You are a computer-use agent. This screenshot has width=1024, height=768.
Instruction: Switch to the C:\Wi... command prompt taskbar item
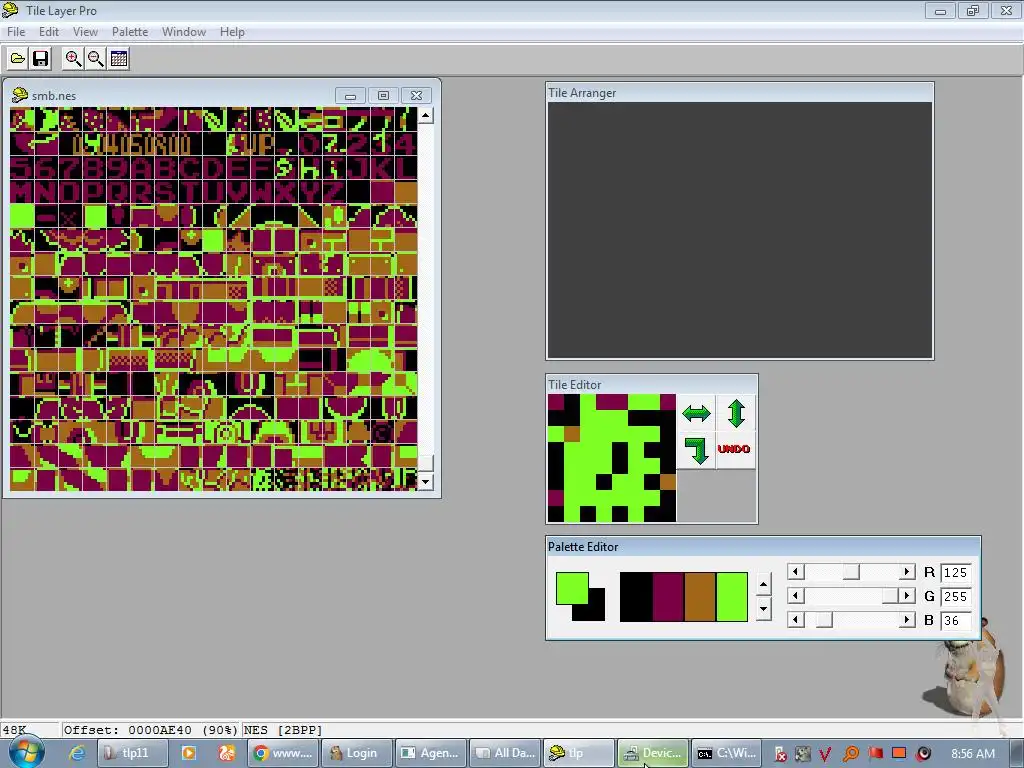coord(727,754)
